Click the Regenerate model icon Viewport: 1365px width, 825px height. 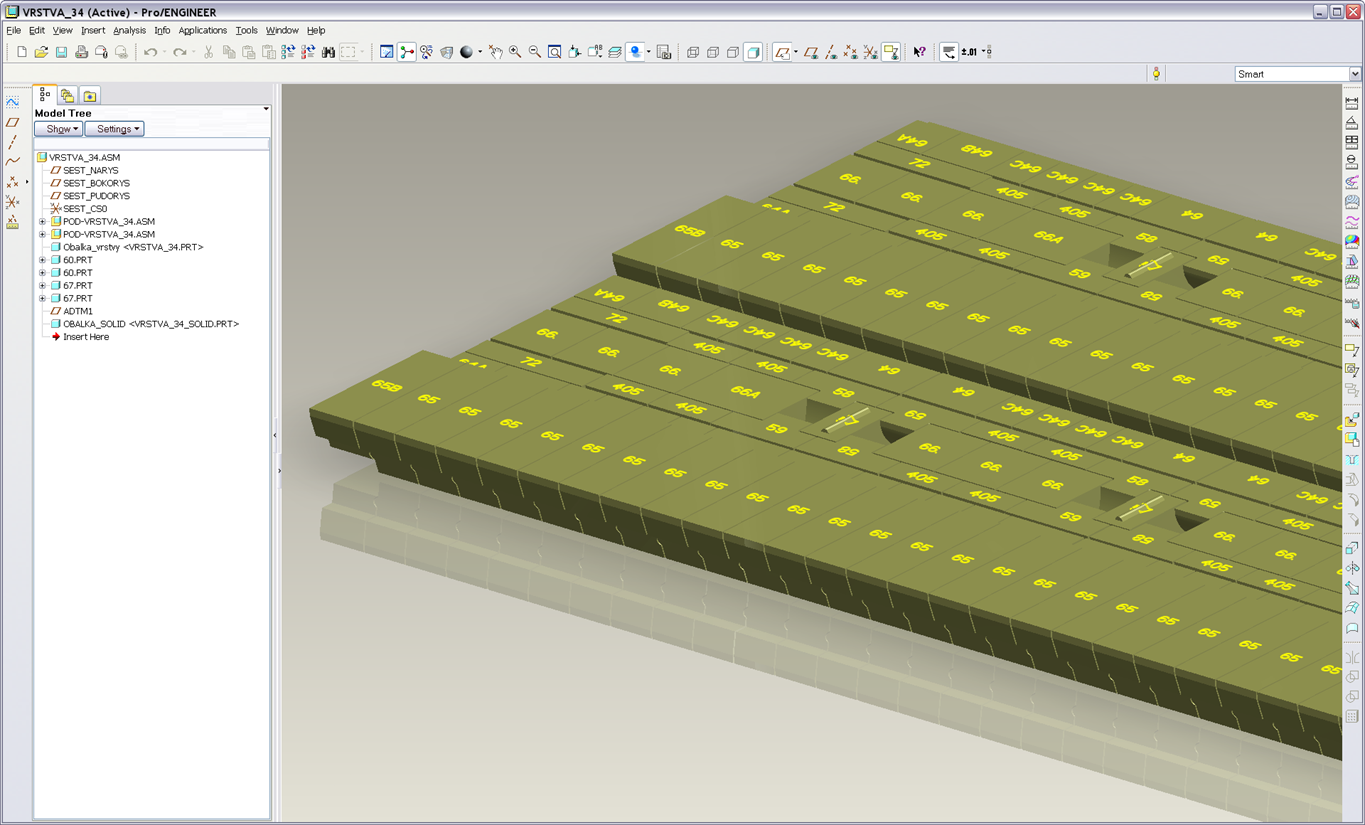coord(288,52)
